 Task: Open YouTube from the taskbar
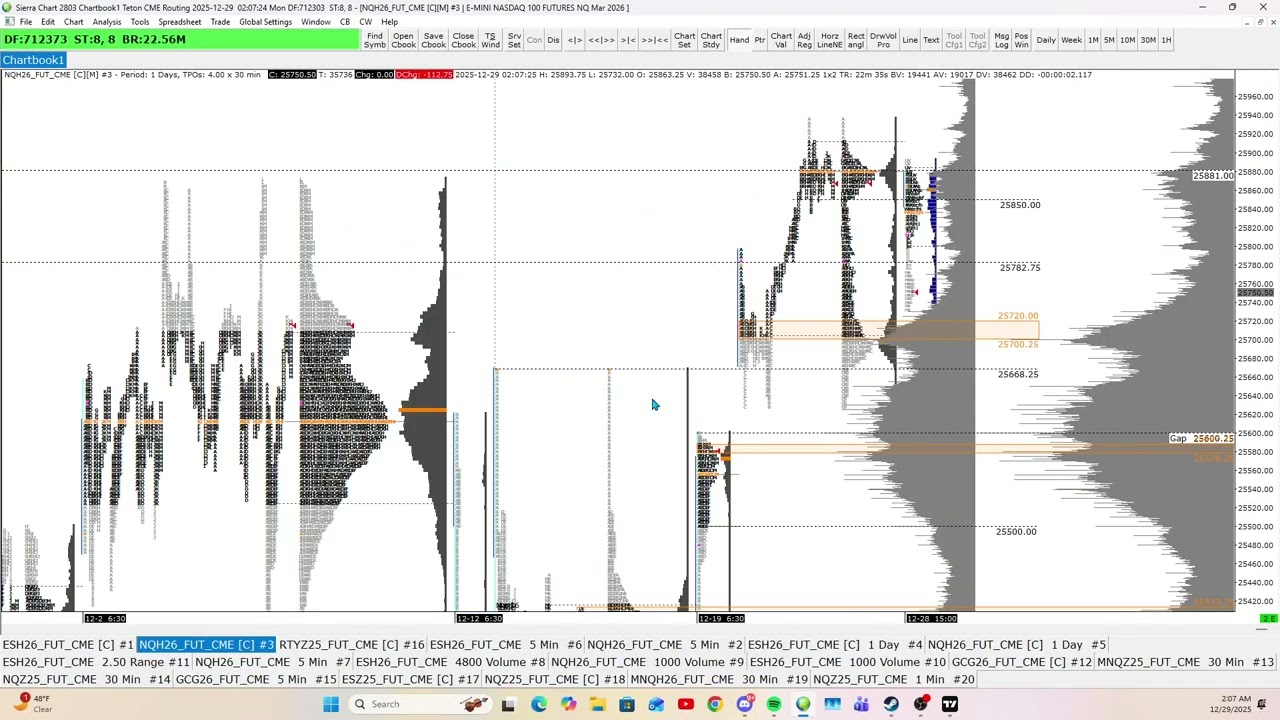[686, 704]
